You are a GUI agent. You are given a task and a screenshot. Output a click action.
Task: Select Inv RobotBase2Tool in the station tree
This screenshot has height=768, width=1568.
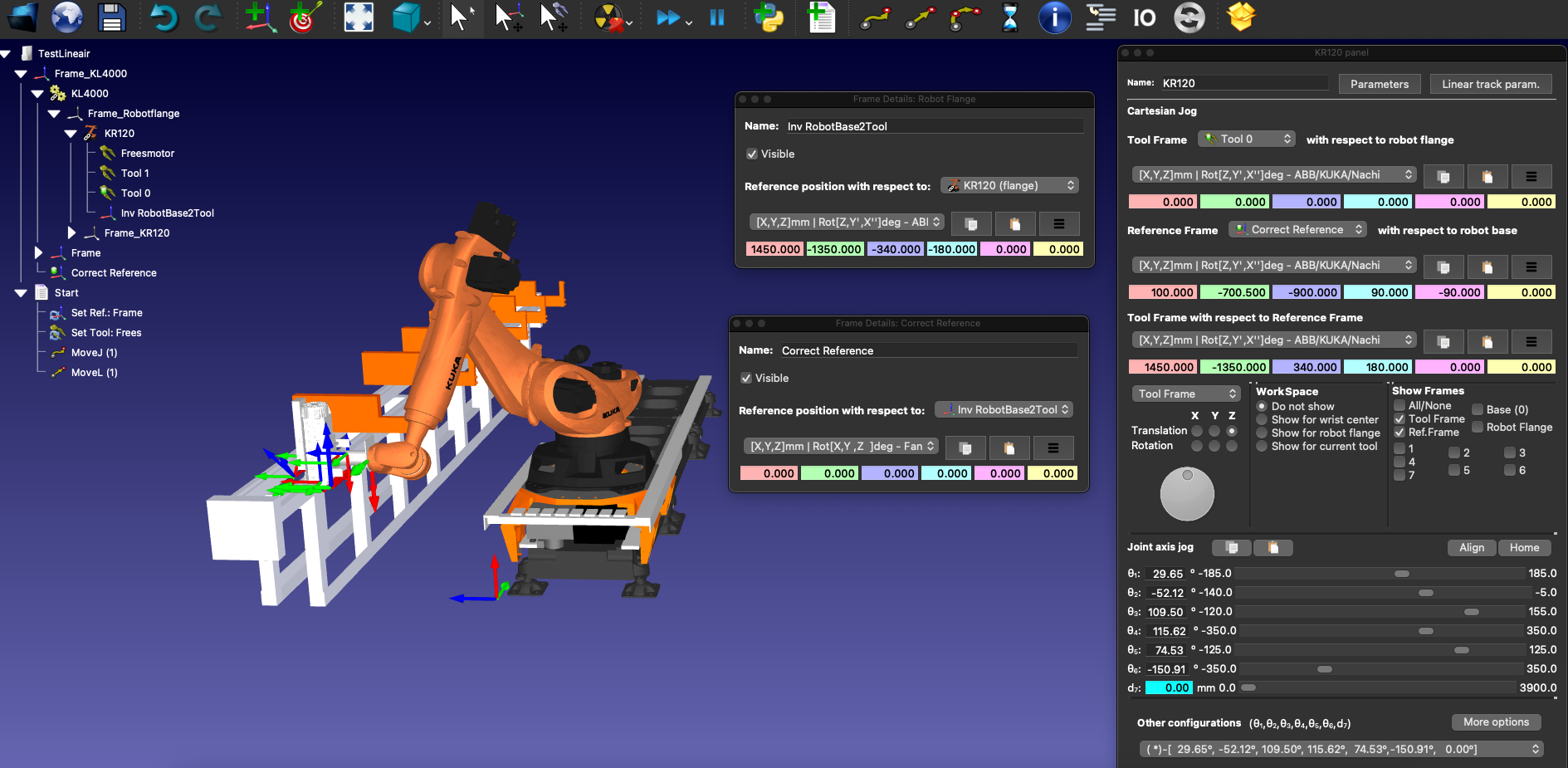point(167,213)
